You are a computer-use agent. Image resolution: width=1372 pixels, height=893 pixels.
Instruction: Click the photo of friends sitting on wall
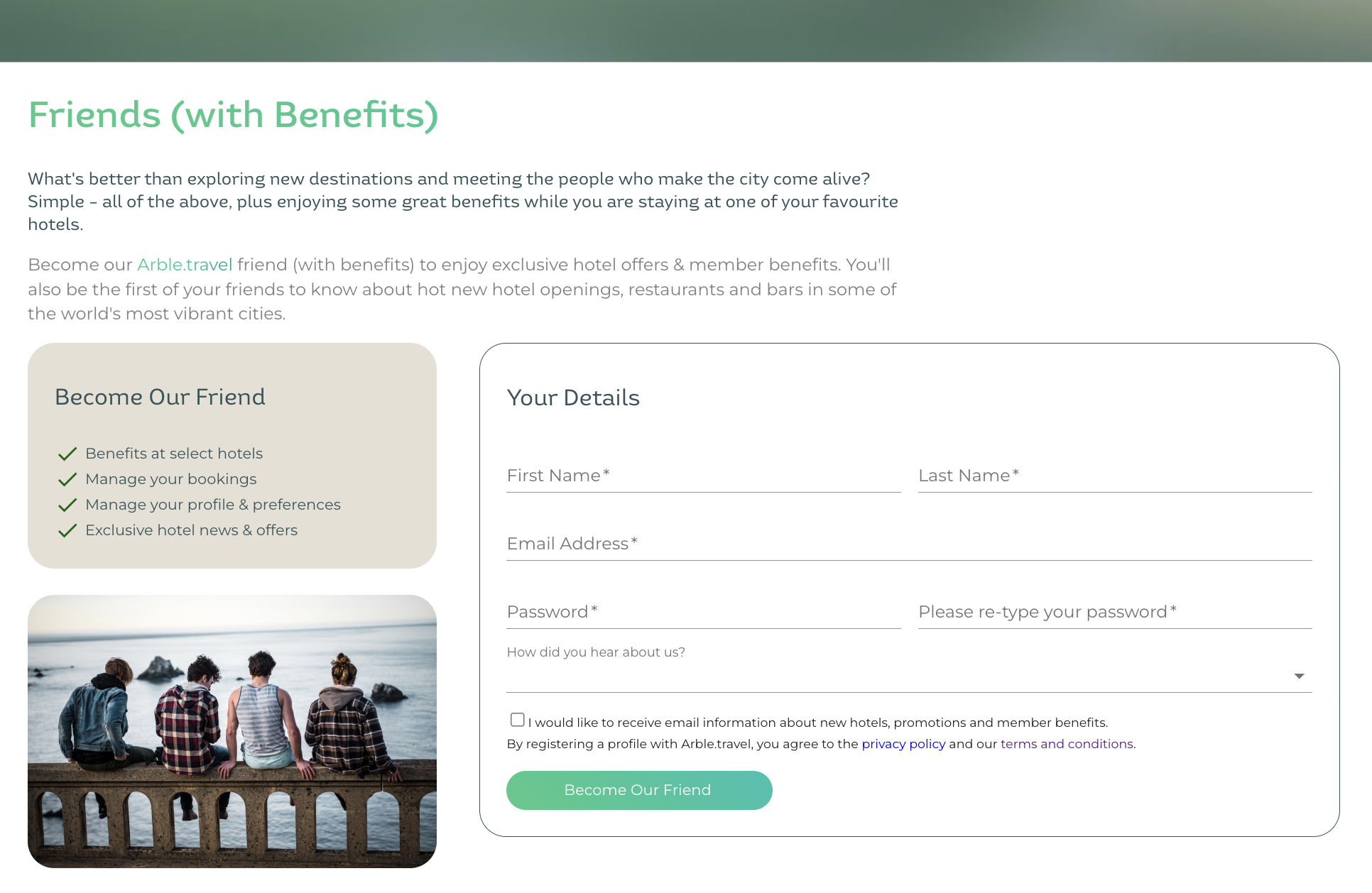pyautogui.click(x=232, y=731)
